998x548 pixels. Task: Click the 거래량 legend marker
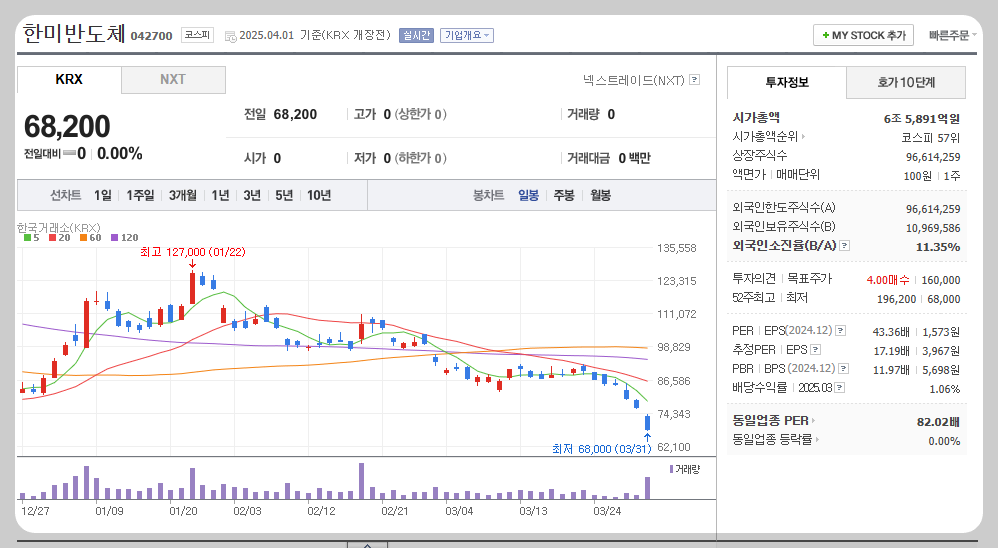click(x=671, y=469)
